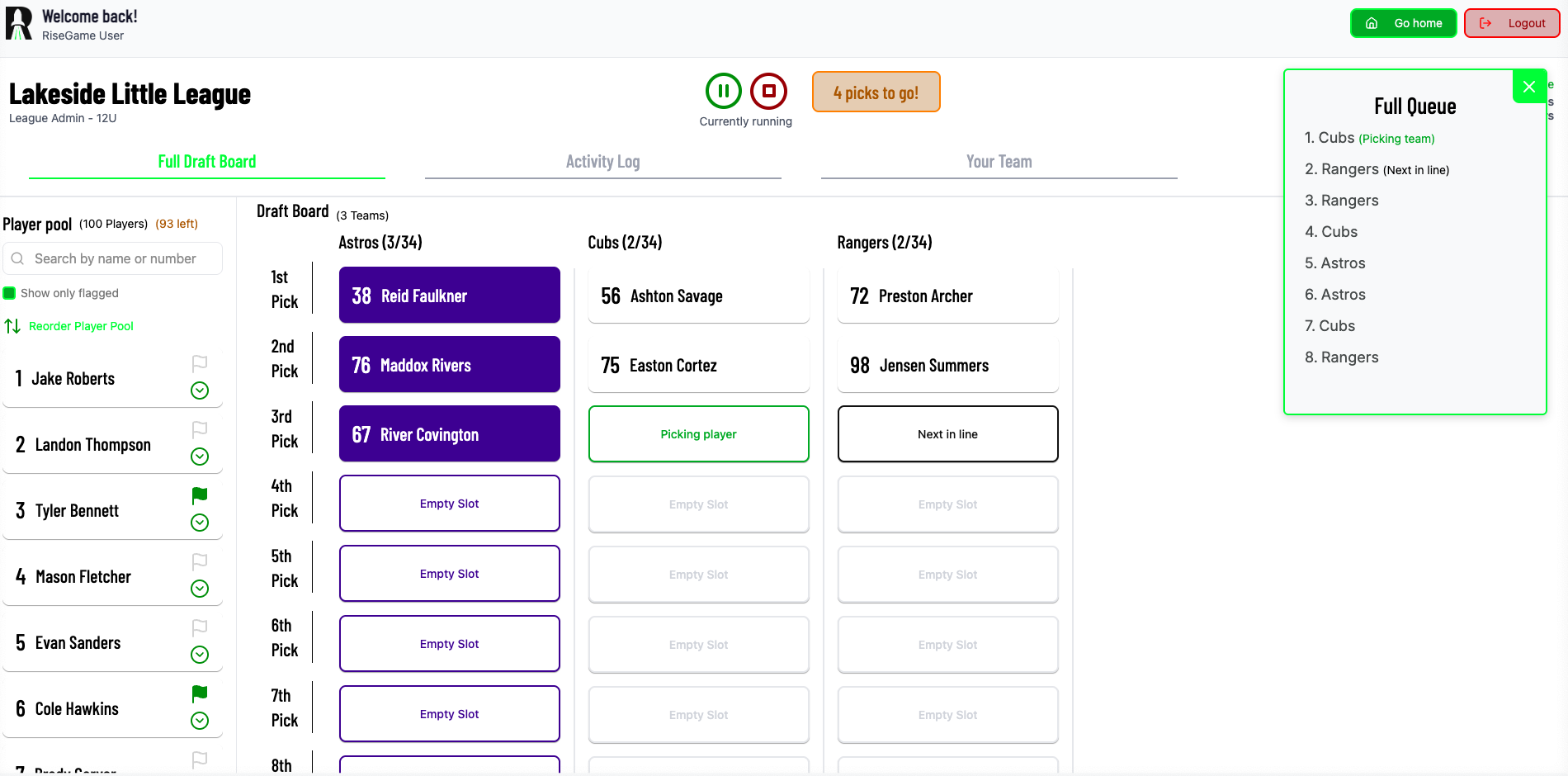Click the Astros 4th pick Empty Slot

(x=450, y=504)
